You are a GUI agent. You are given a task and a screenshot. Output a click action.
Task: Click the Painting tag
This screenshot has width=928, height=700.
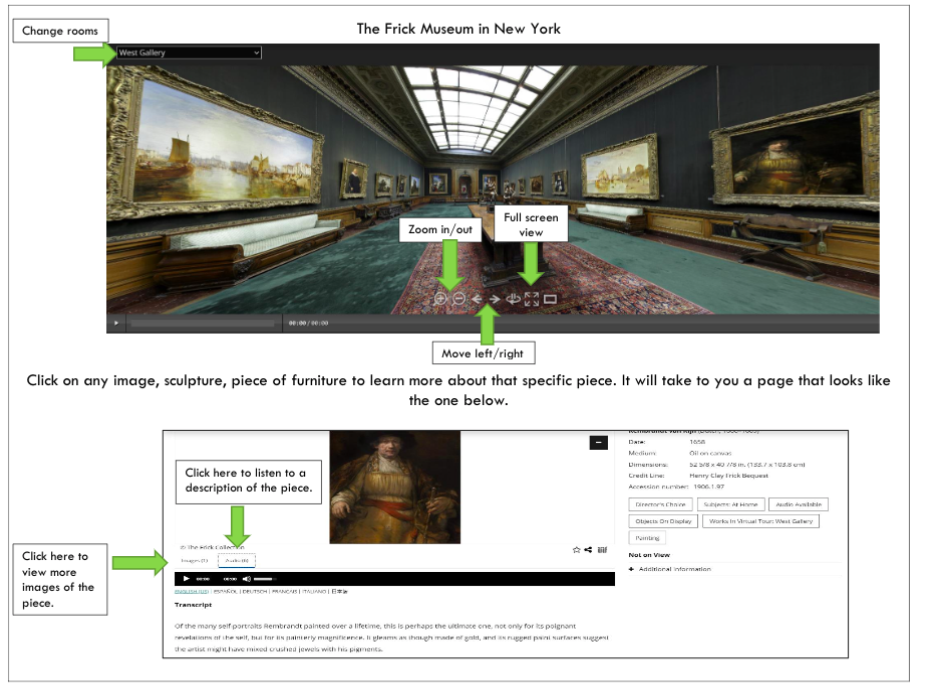click(x=647, y=538)
